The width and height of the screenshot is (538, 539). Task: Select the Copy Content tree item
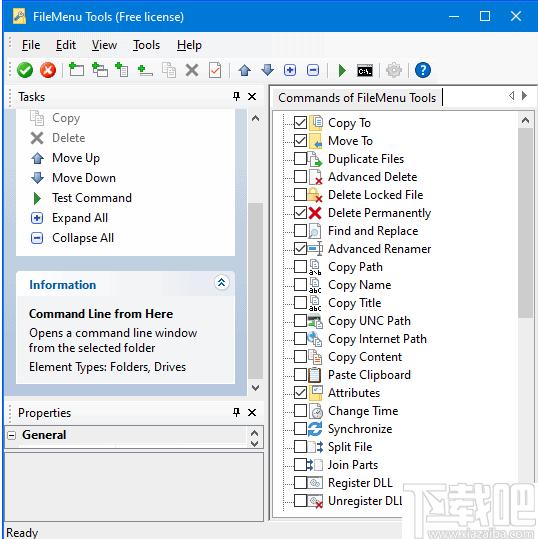[x=365, y=357]
